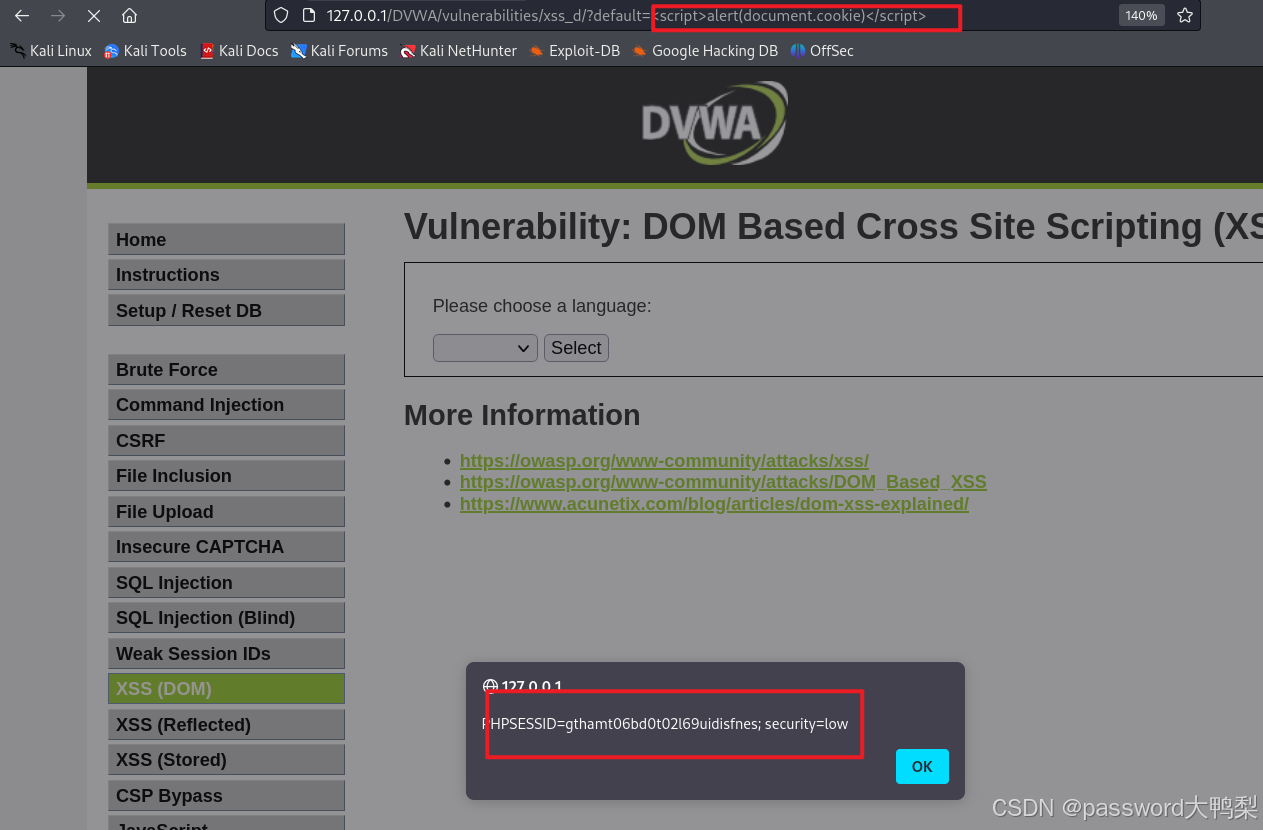Open the Kali Linux bookmark
The height and width of the screenshot is (830, 1263).
(50, 50)
